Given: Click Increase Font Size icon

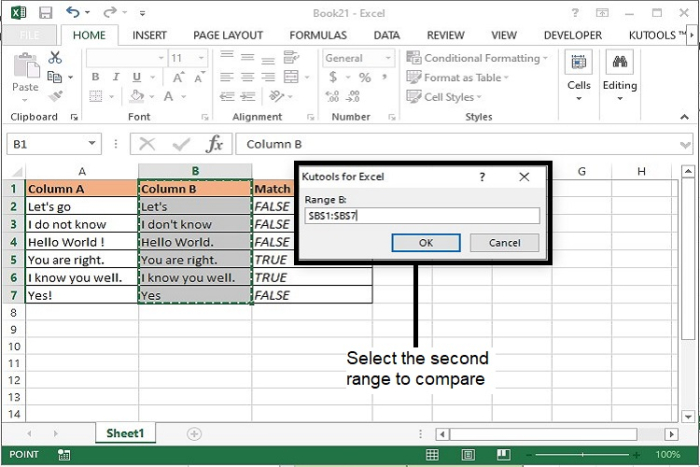Looking at the screenshot, I should 178,77.
